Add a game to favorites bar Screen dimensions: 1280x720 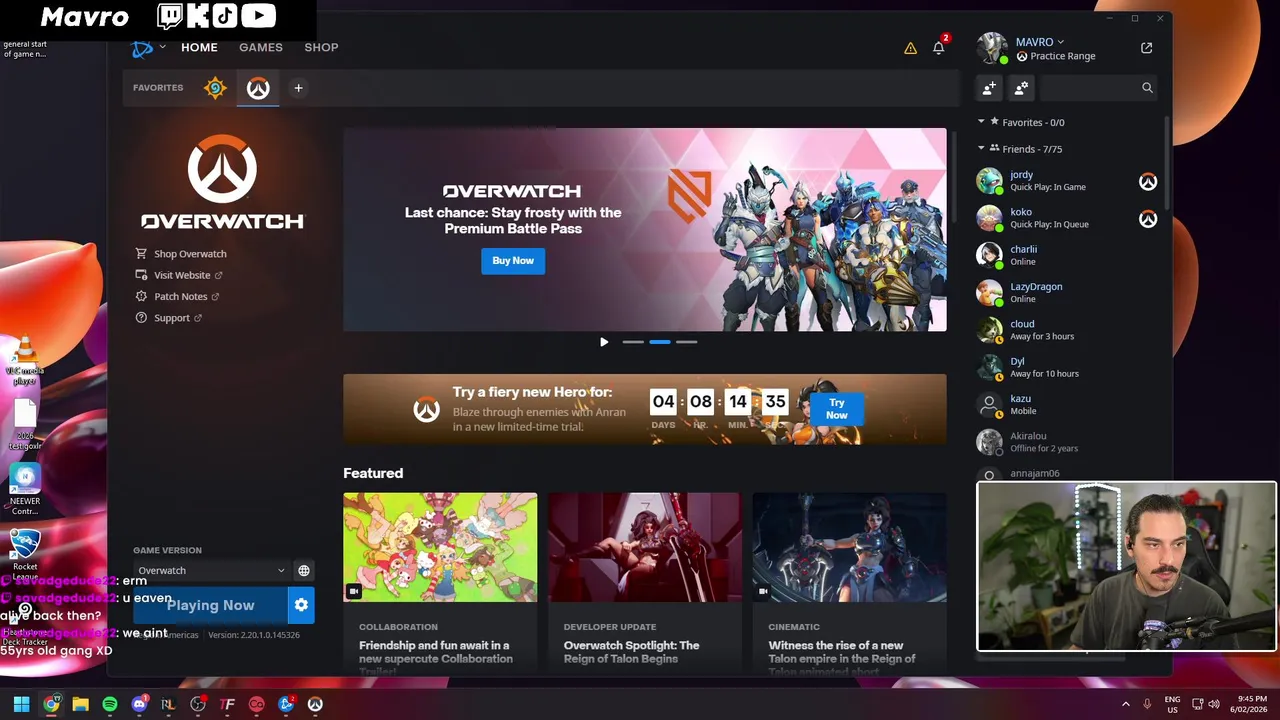coord(298,88)
